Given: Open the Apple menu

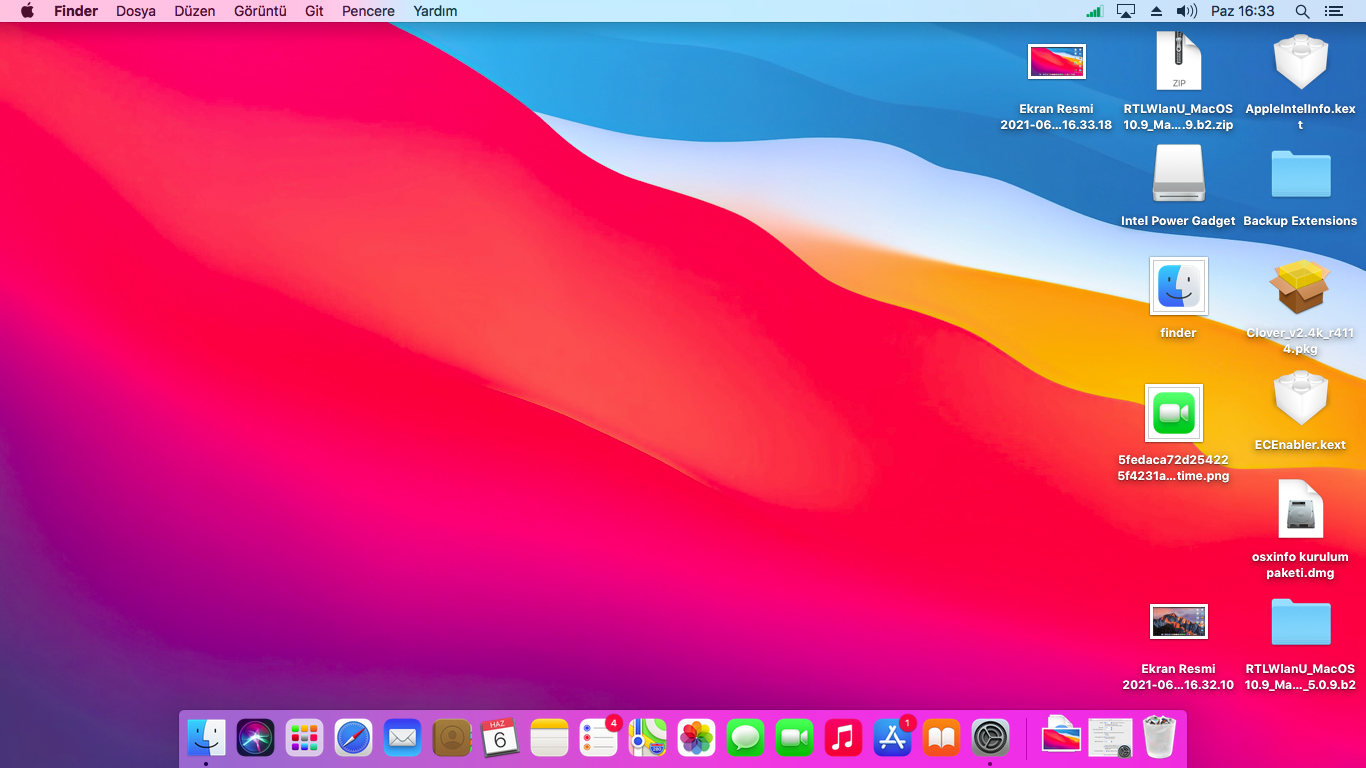Looking at the screenshot, I should (27, 11).
